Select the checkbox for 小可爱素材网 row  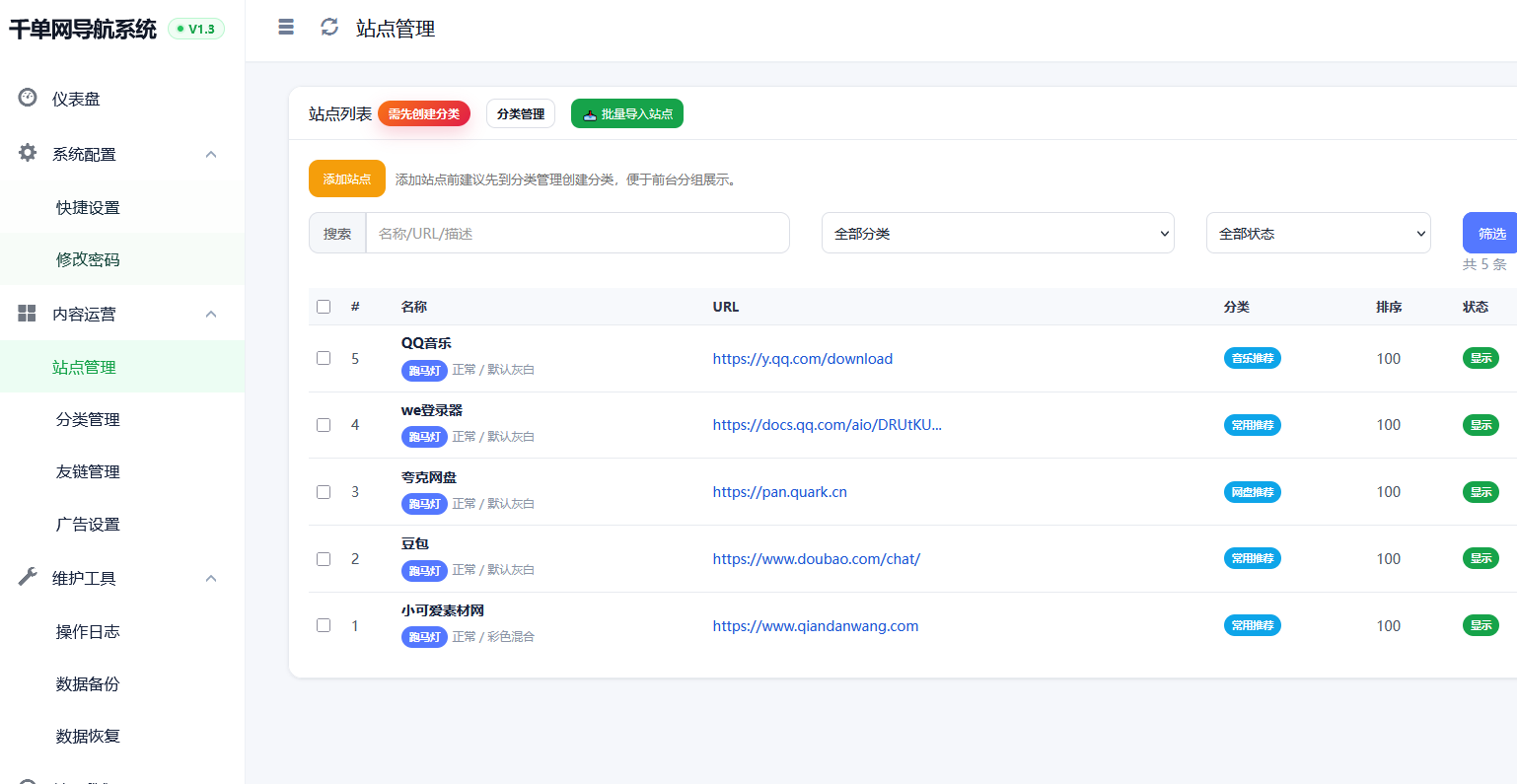click(x=324, y=625)
